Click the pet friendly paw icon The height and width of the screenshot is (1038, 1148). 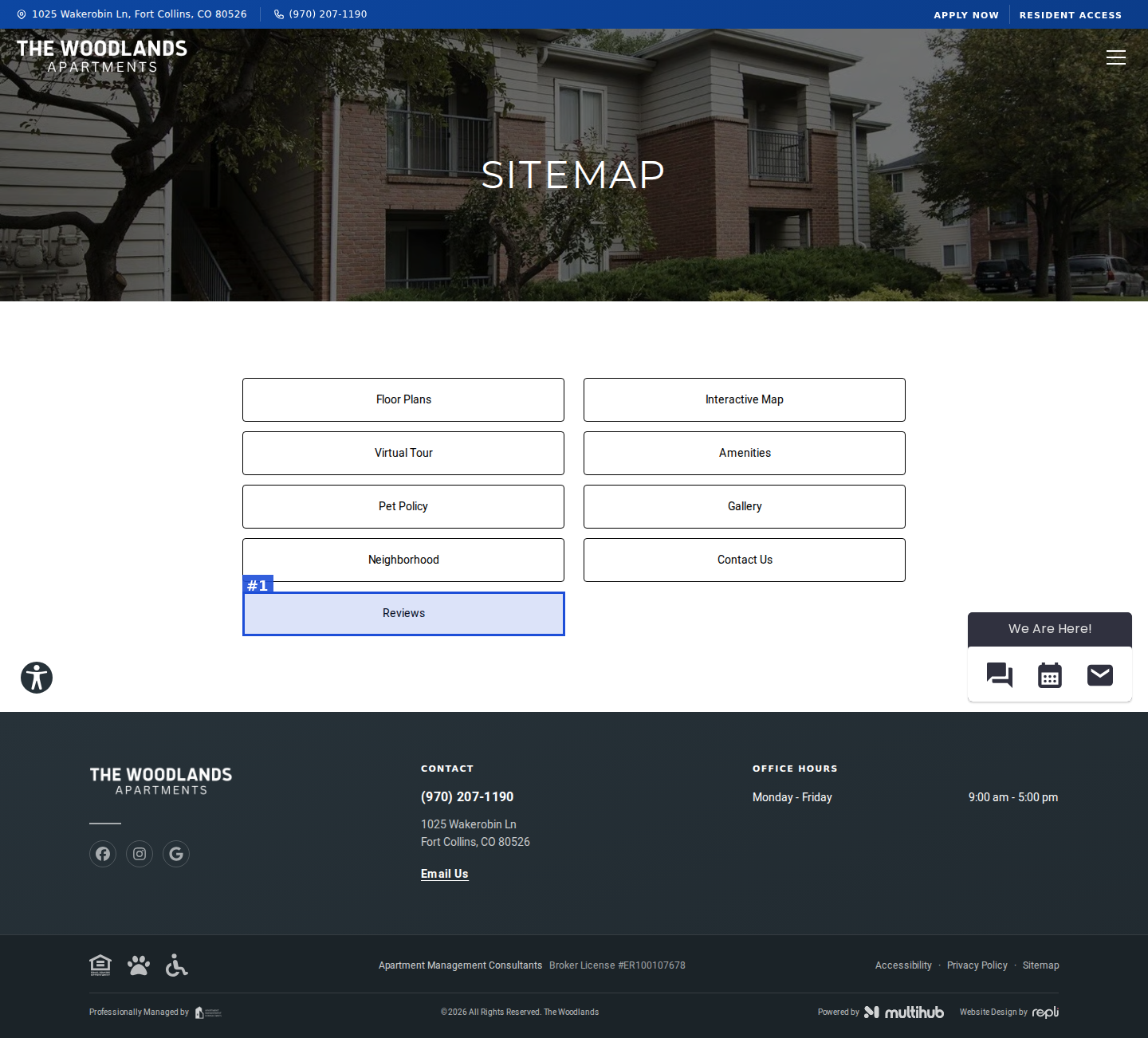point(139,965)
